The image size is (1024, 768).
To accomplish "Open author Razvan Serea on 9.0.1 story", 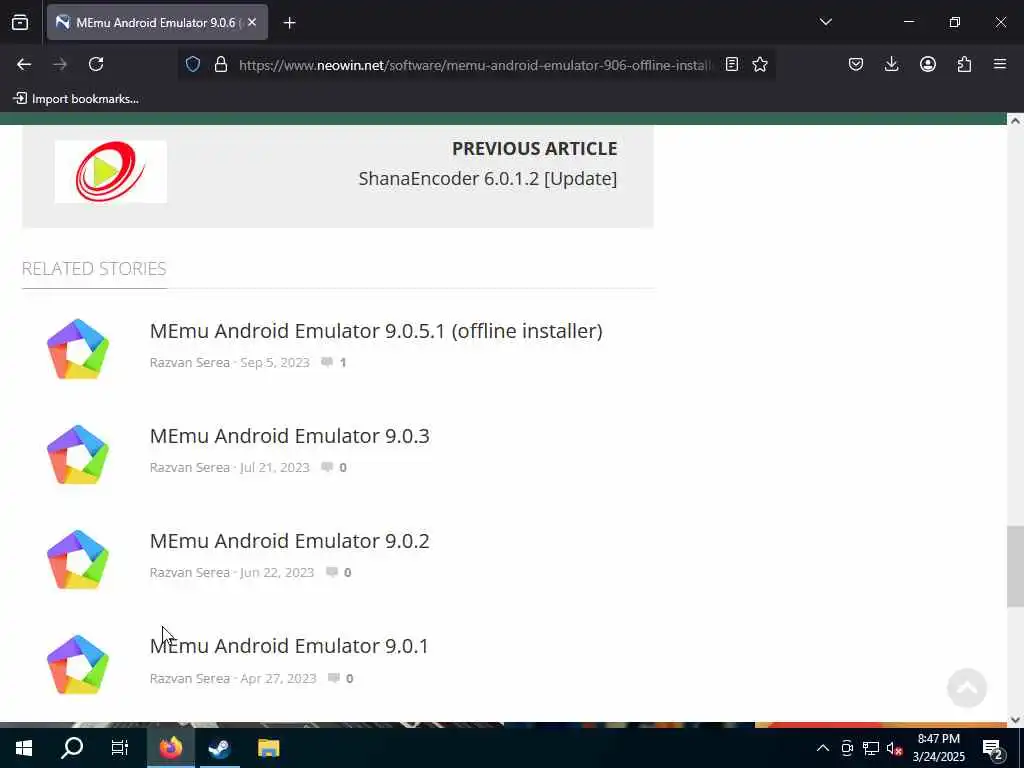I will click(189, 679).
